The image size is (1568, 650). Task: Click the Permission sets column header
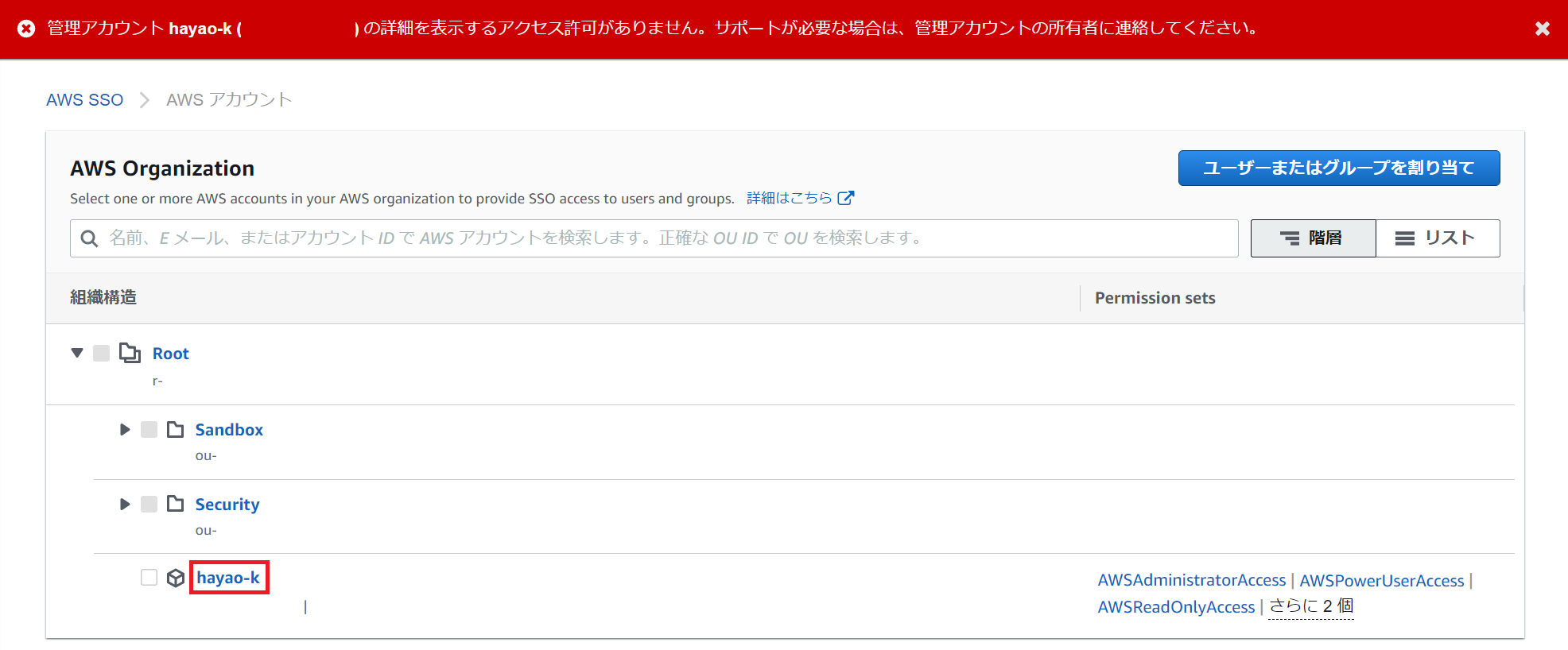pyautogui.click(x=1155, y=298)
